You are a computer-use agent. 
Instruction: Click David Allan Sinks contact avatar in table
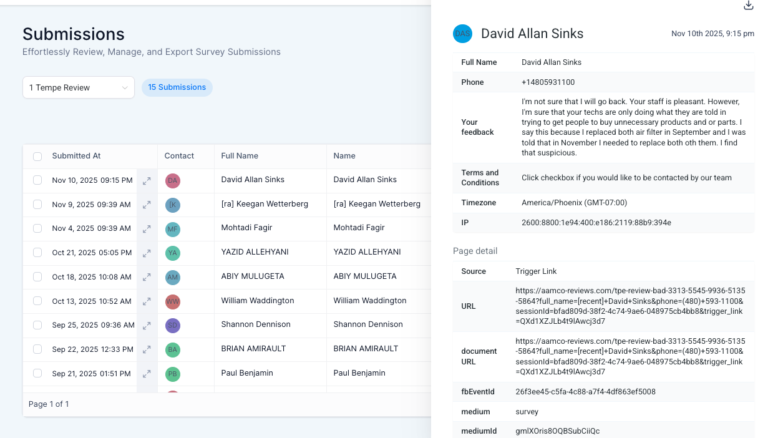click(173, 180)
